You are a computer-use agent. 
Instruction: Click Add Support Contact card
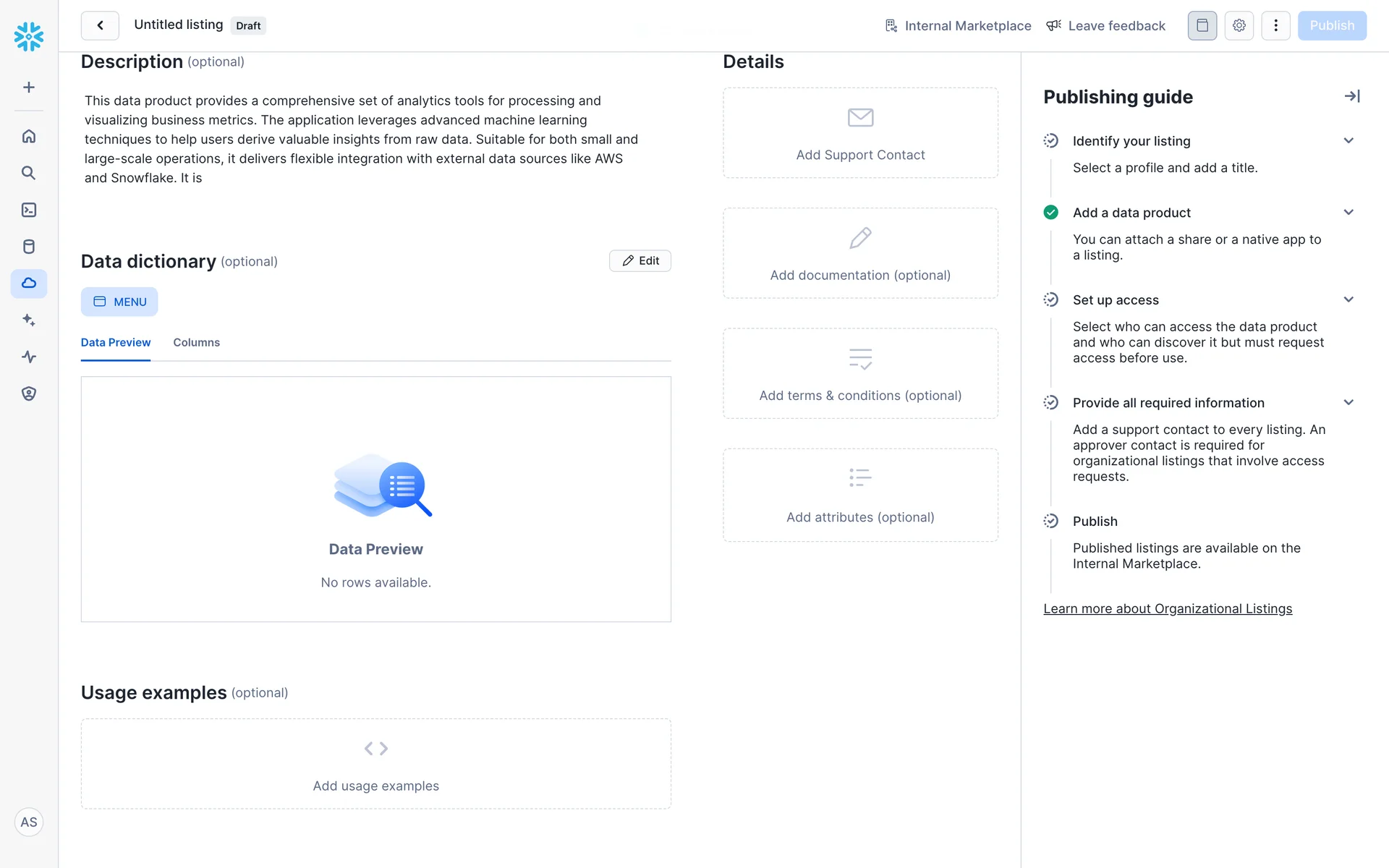[x=860, y=133]
